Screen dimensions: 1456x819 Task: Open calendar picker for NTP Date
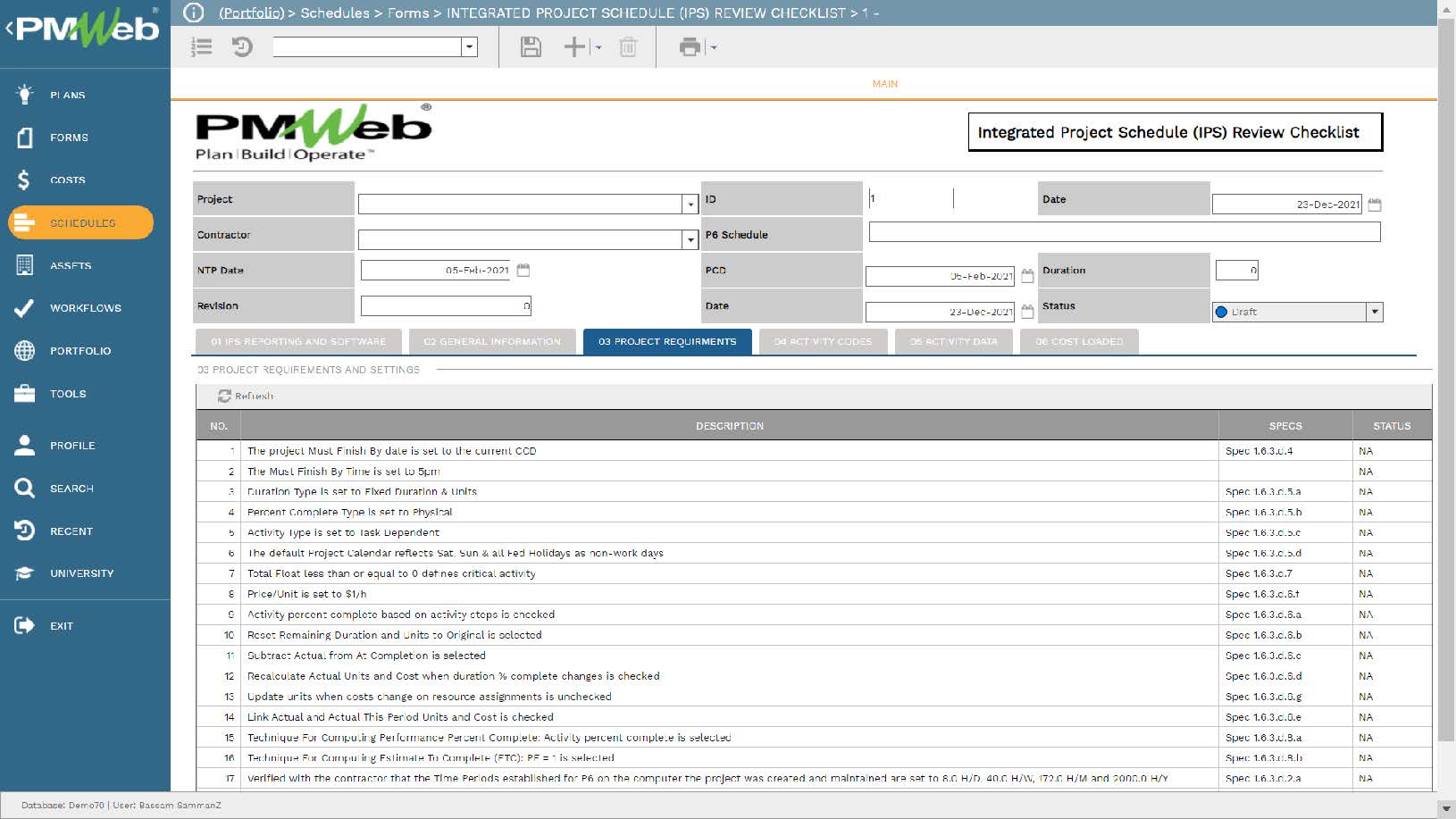point(523,270)
